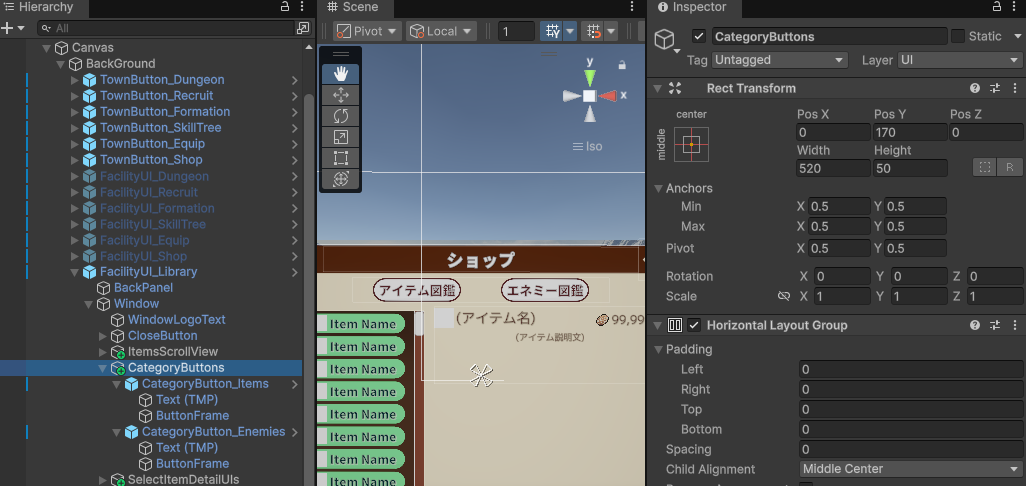Click the anchor presets box in Rect Transform
This screenshot has width=1026, height=486.
pyautogui.click(x=691, y=145)
